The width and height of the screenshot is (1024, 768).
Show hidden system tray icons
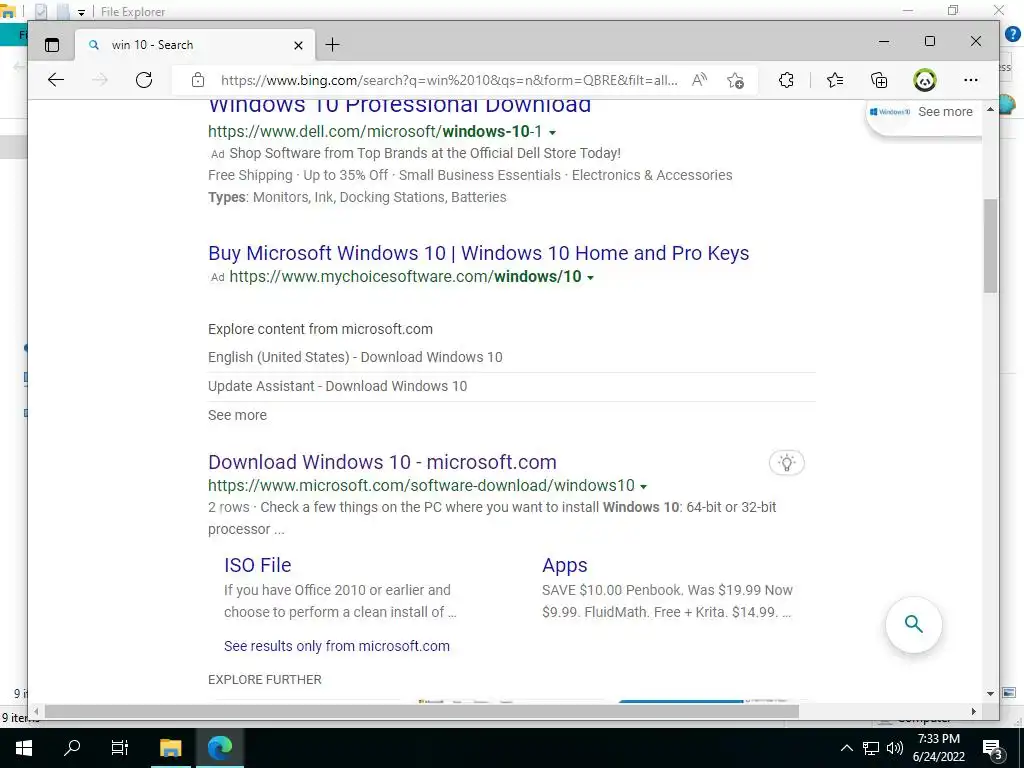(846, 748)
